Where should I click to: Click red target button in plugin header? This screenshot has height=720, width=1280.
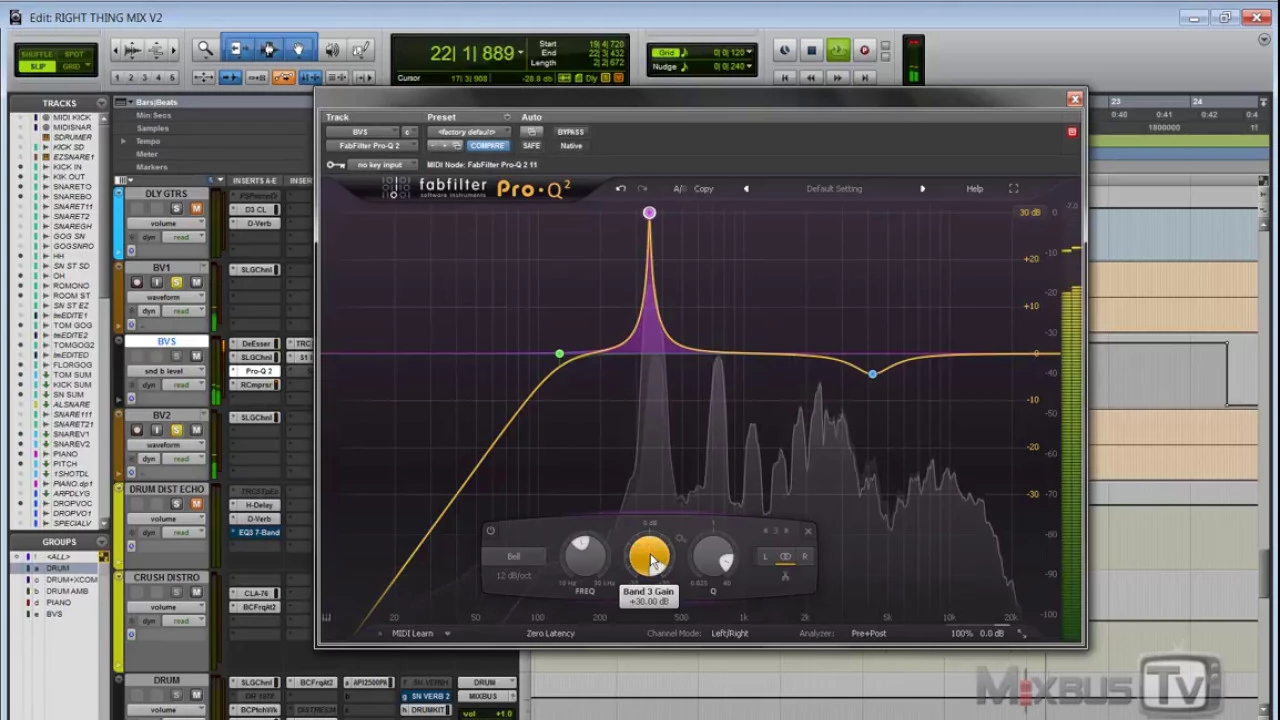click(x=1072, y=132)
